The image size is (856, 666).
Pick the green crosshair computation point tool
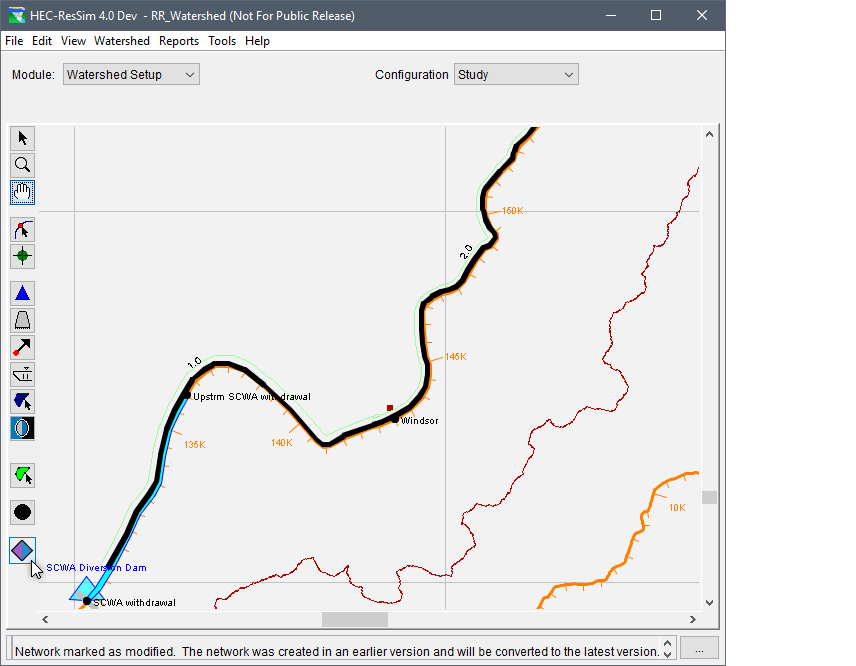22,256
